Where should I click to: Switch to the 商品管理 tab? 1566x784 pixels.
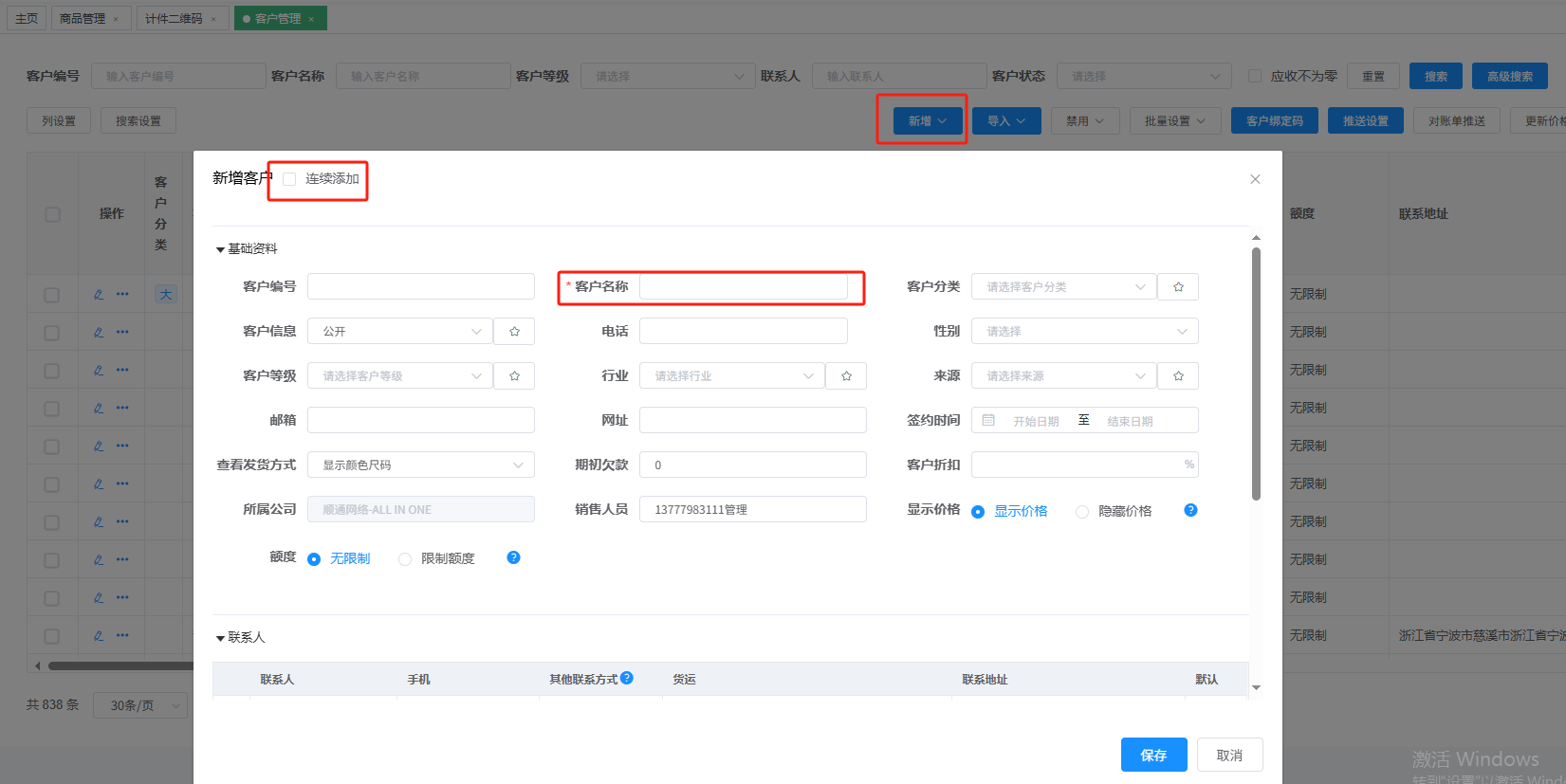click(83, 18)
